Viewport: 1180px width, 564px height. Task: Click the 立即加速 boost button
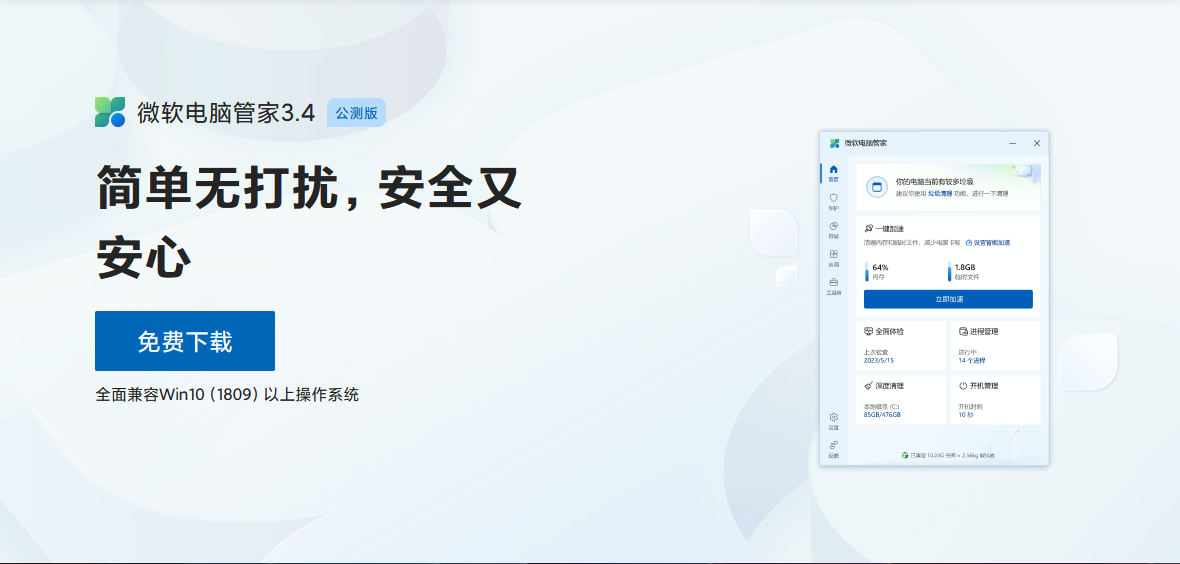[948, 299]
